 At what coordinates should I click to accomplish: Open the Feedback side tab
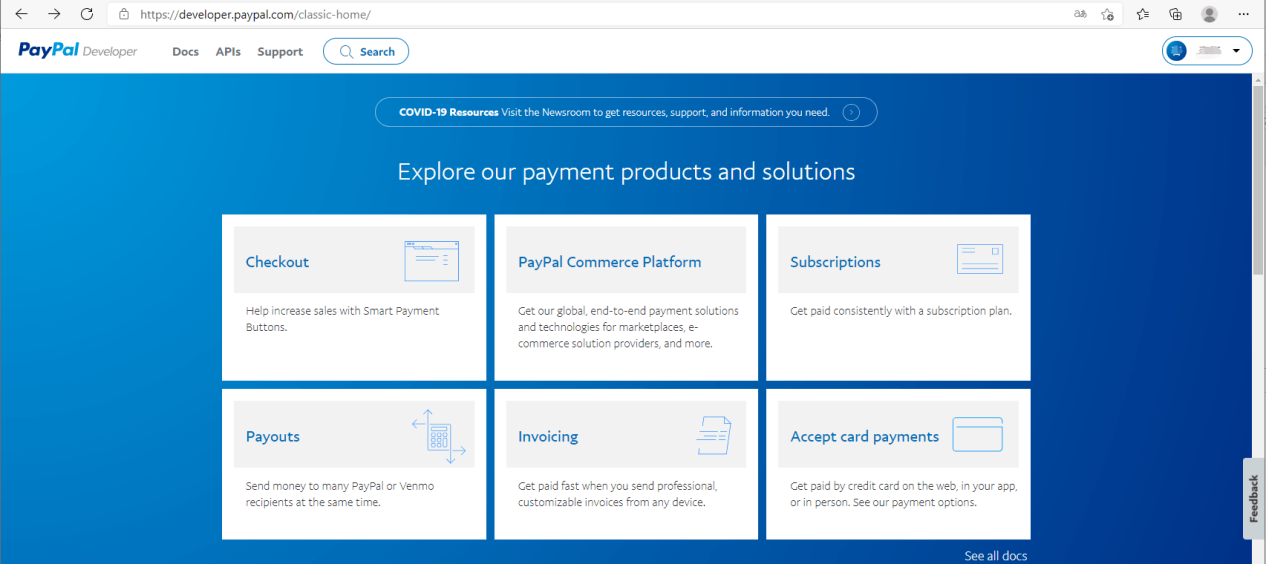[1254, 498]
